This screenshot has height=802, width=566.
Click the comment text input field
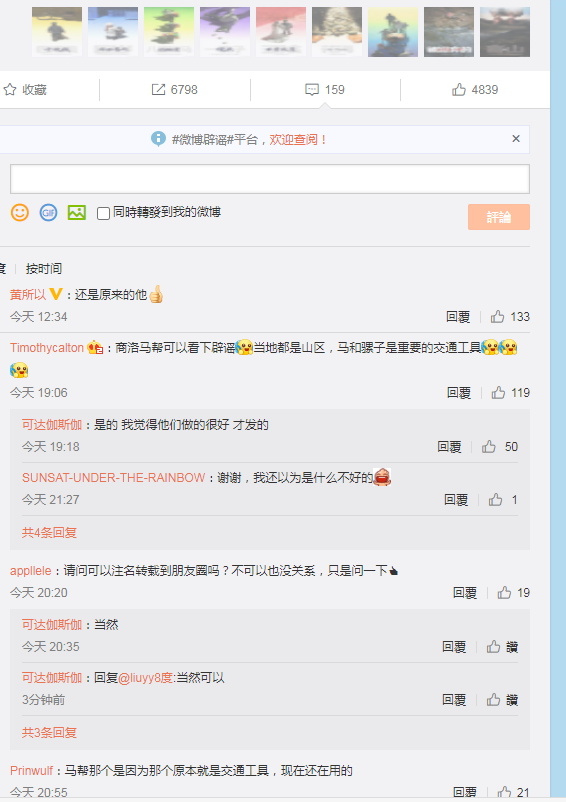pyautogui.click(x=270, y=179)
